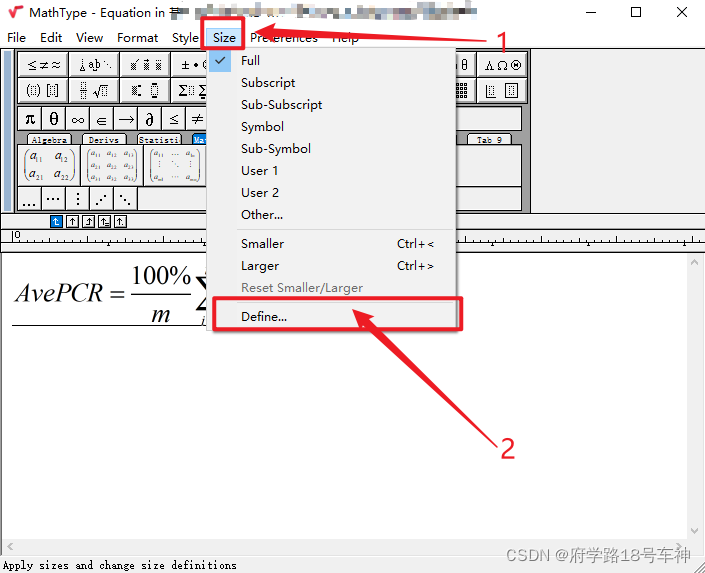The image size is (705, 573).
Task: Insert the centered horizontal ellipsis
Action: point(53,199)
